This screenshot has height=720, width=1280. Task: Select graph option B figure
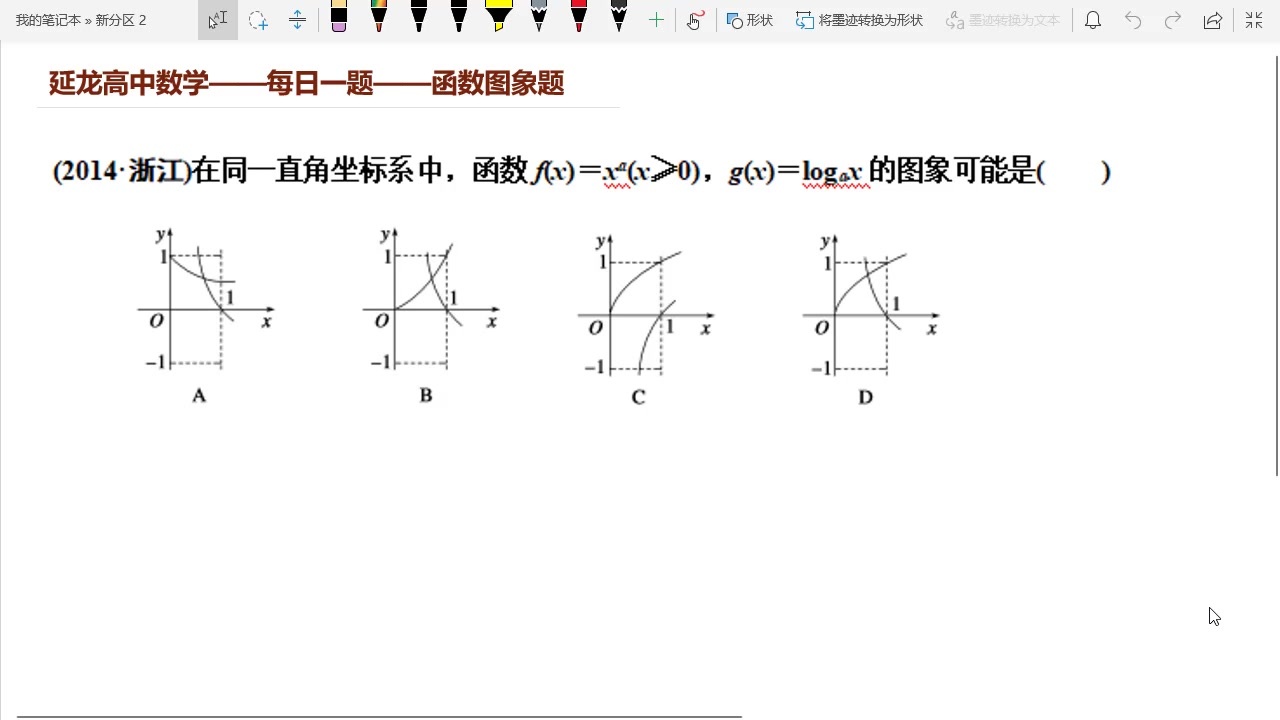tap(430, 316)
